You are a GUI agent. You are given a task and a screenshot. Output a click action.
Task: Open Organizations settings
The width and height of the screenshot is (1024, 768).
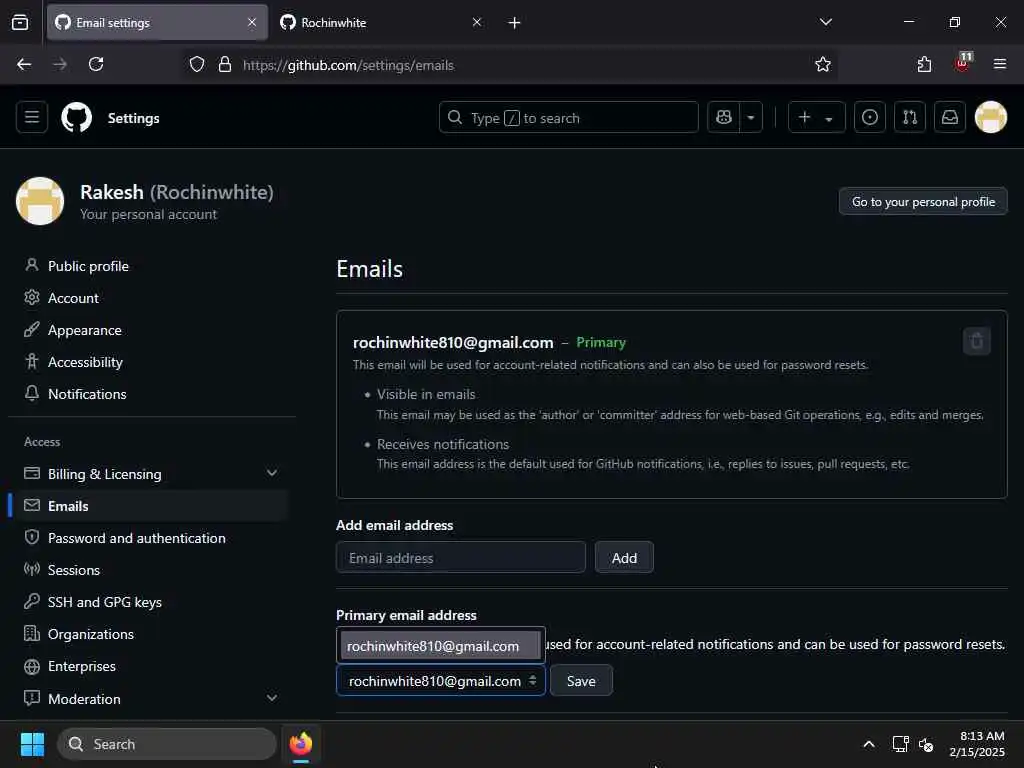pos(91,633)
